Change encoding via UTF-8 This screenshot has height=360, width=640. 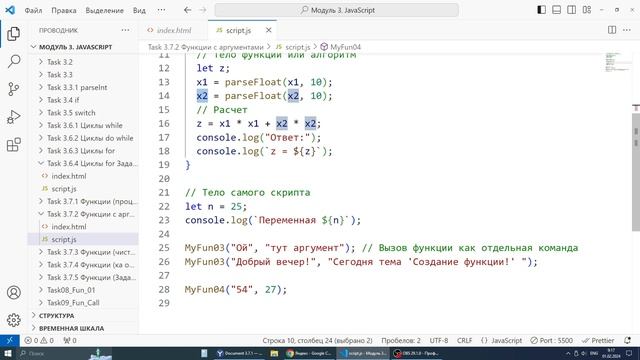(x=439, y=340)
